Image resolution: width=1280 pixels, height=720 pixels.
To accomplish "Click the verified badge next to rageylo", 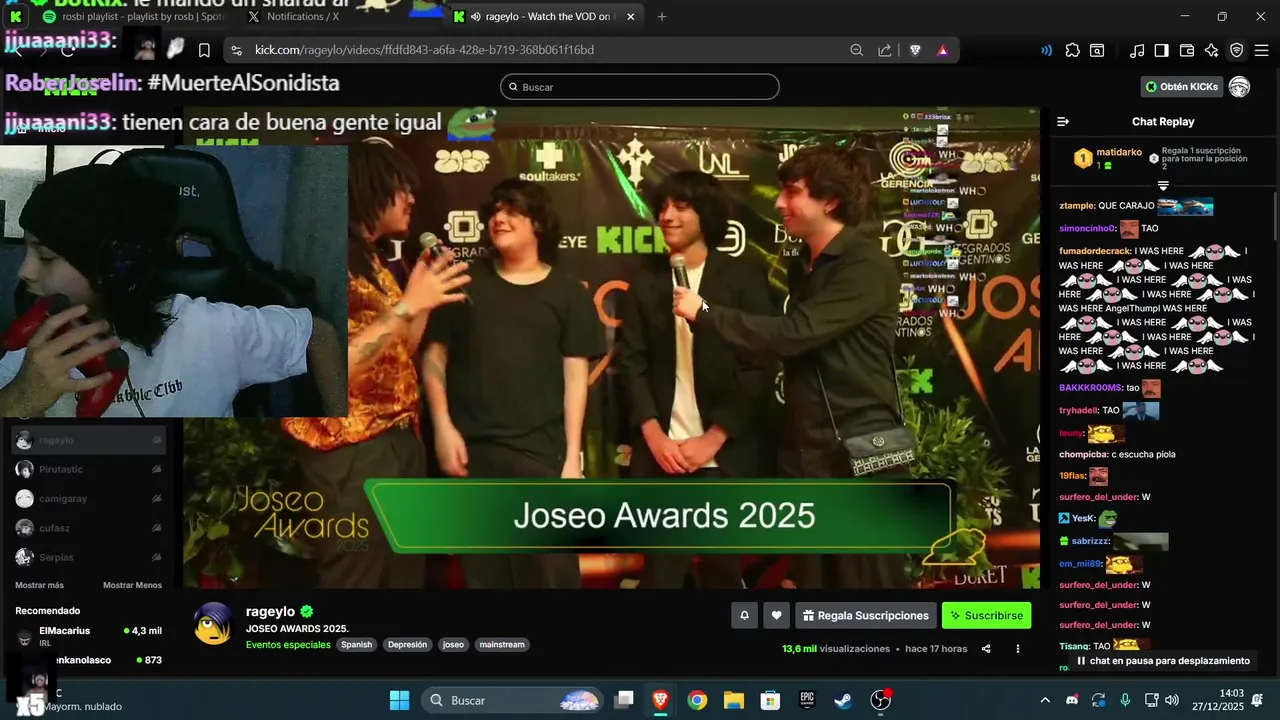I will 307,611.
